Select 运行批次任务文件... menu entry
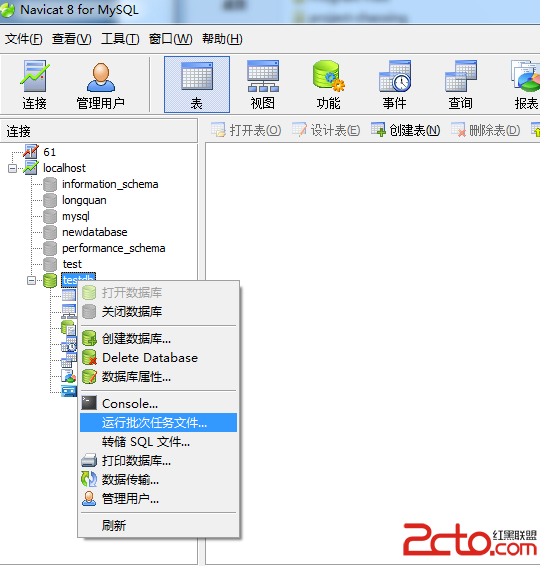Screen dimensions: 540x566 (158, 423)
